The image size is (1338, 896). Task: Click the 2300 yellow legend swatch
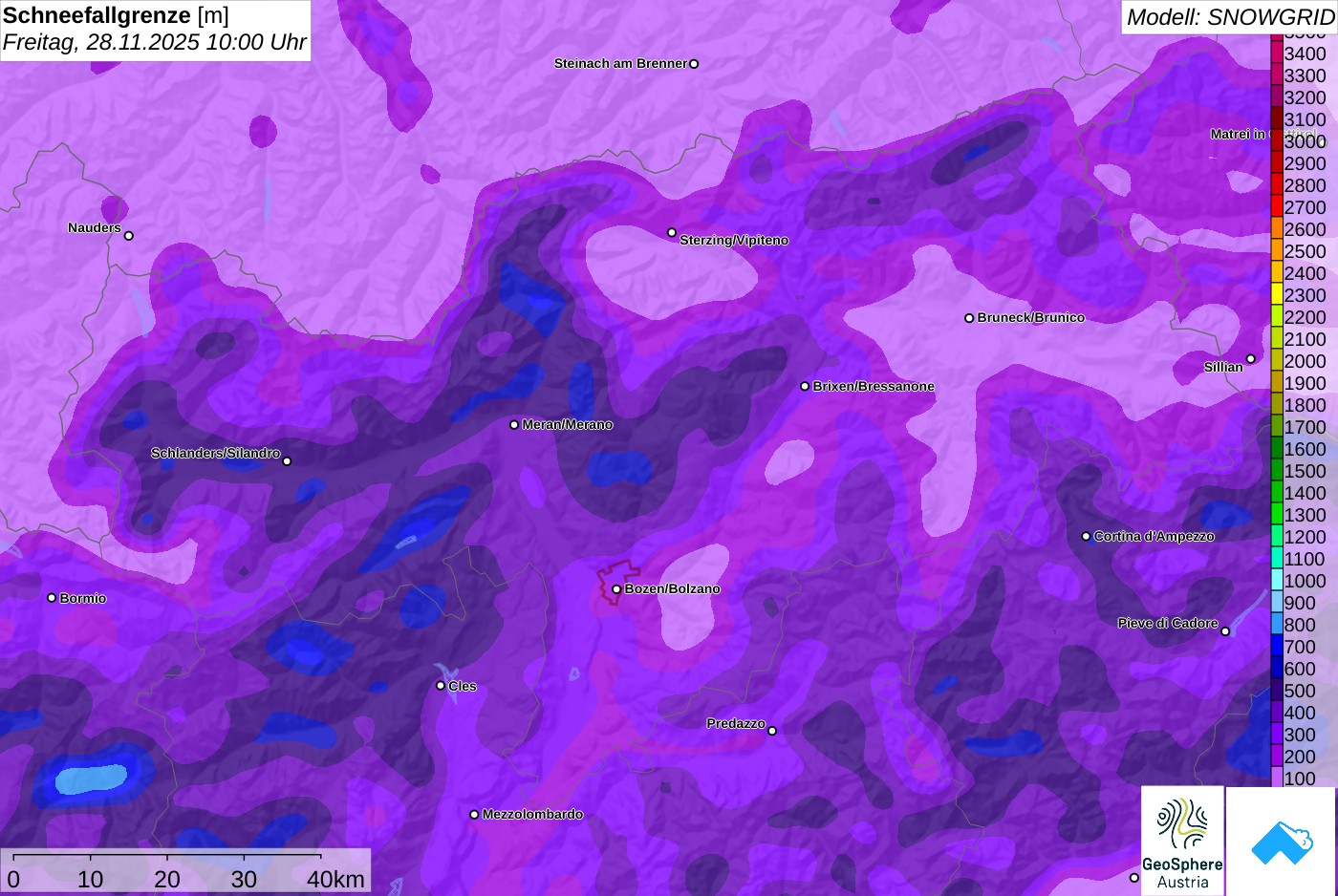point(1277,295)
